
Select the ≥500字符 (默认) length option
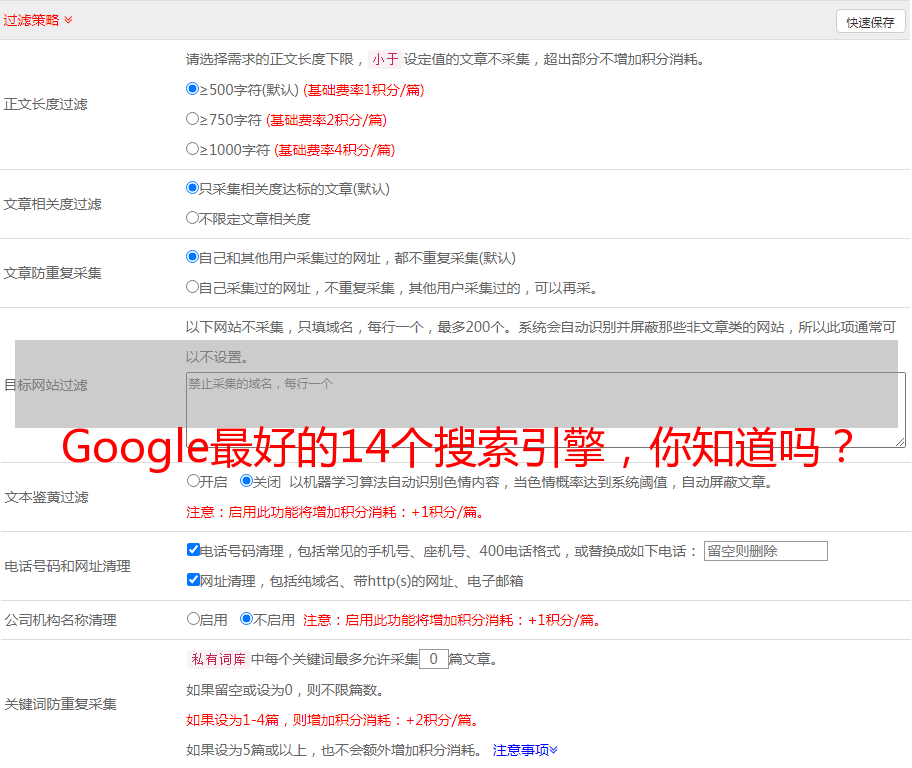pyautogui.click(x=193, y=89)
